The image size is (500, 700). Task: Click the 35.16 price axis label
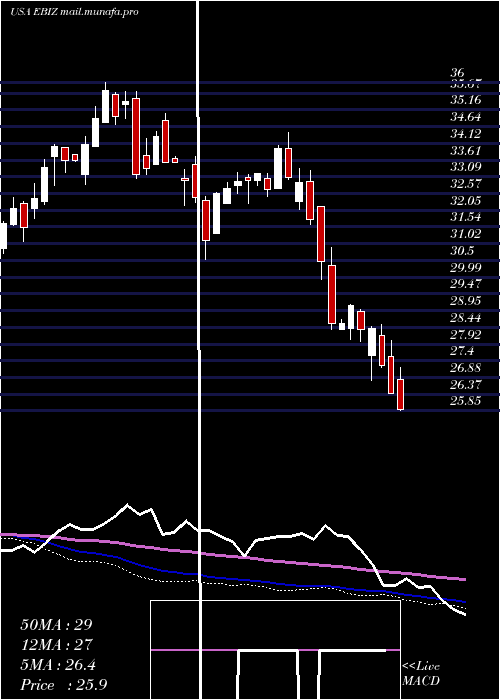466,100
